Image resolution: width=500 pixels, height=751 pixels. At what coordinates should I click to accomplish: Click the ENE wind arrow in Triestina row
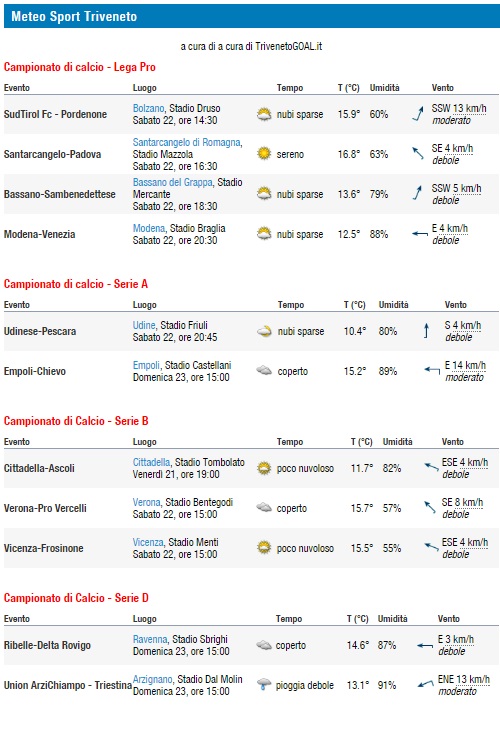pyautogui.click(x=426, y=684)
